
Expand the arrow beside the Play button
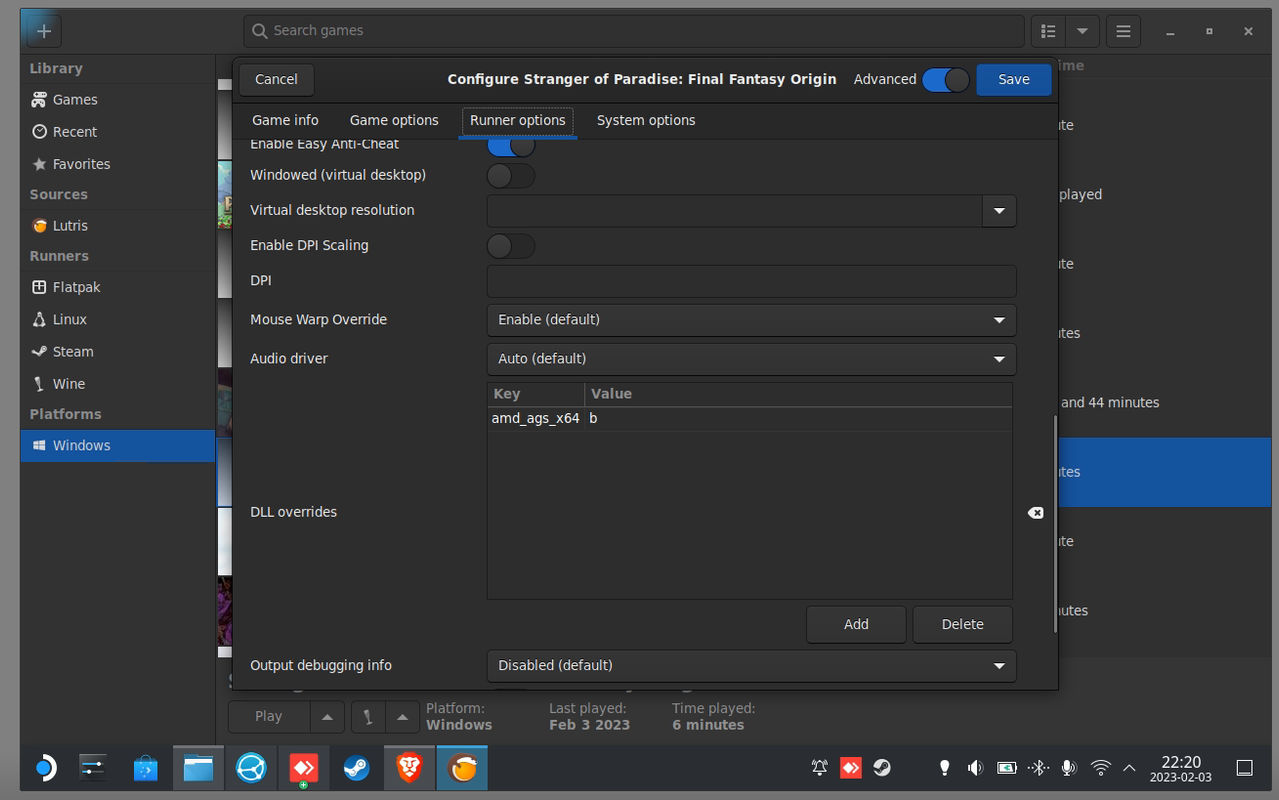pos(327,717)
